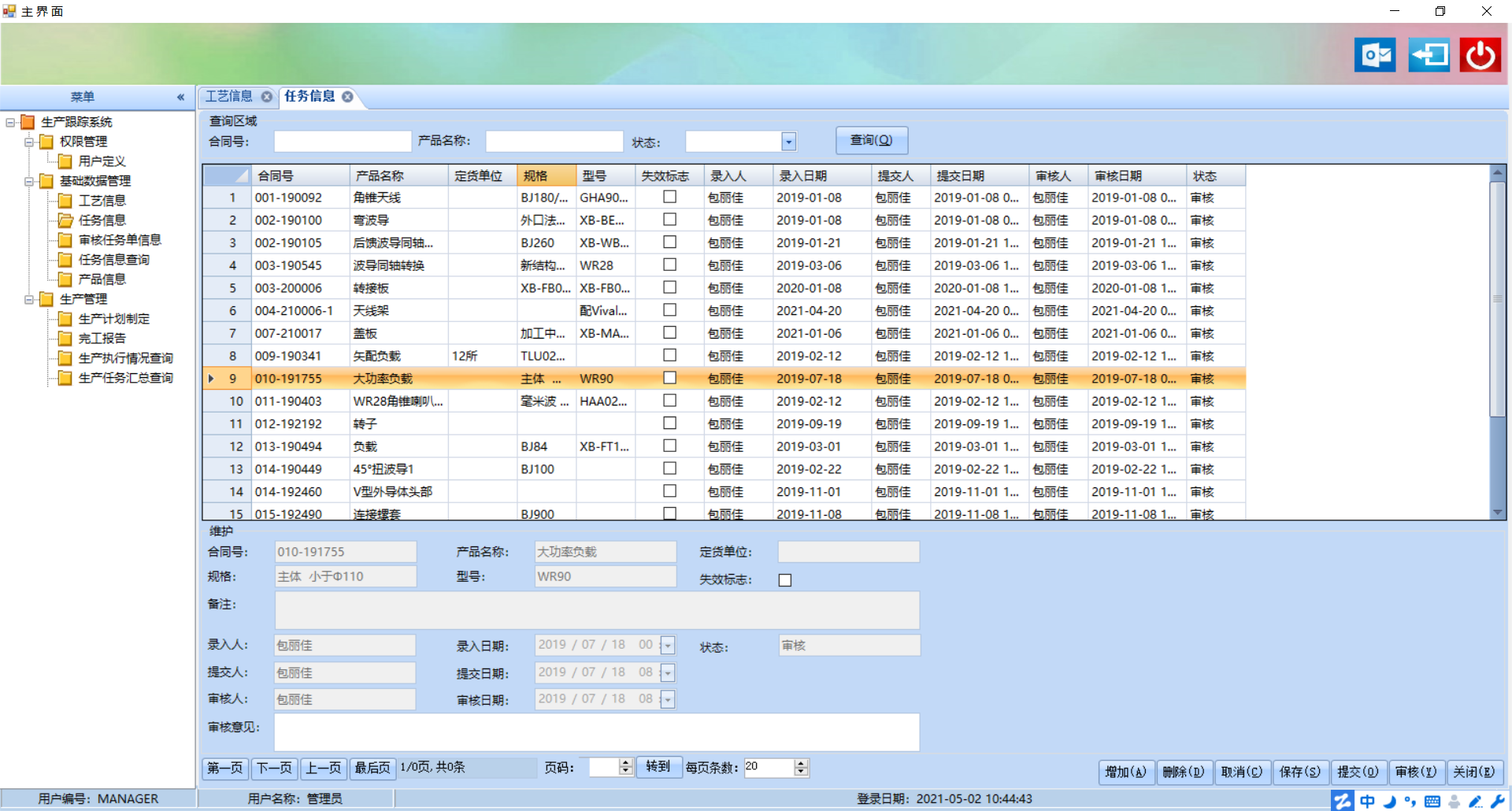The image size is (1512, 811).
Task: Go to 上一页 of results
Action: [324, 768]
